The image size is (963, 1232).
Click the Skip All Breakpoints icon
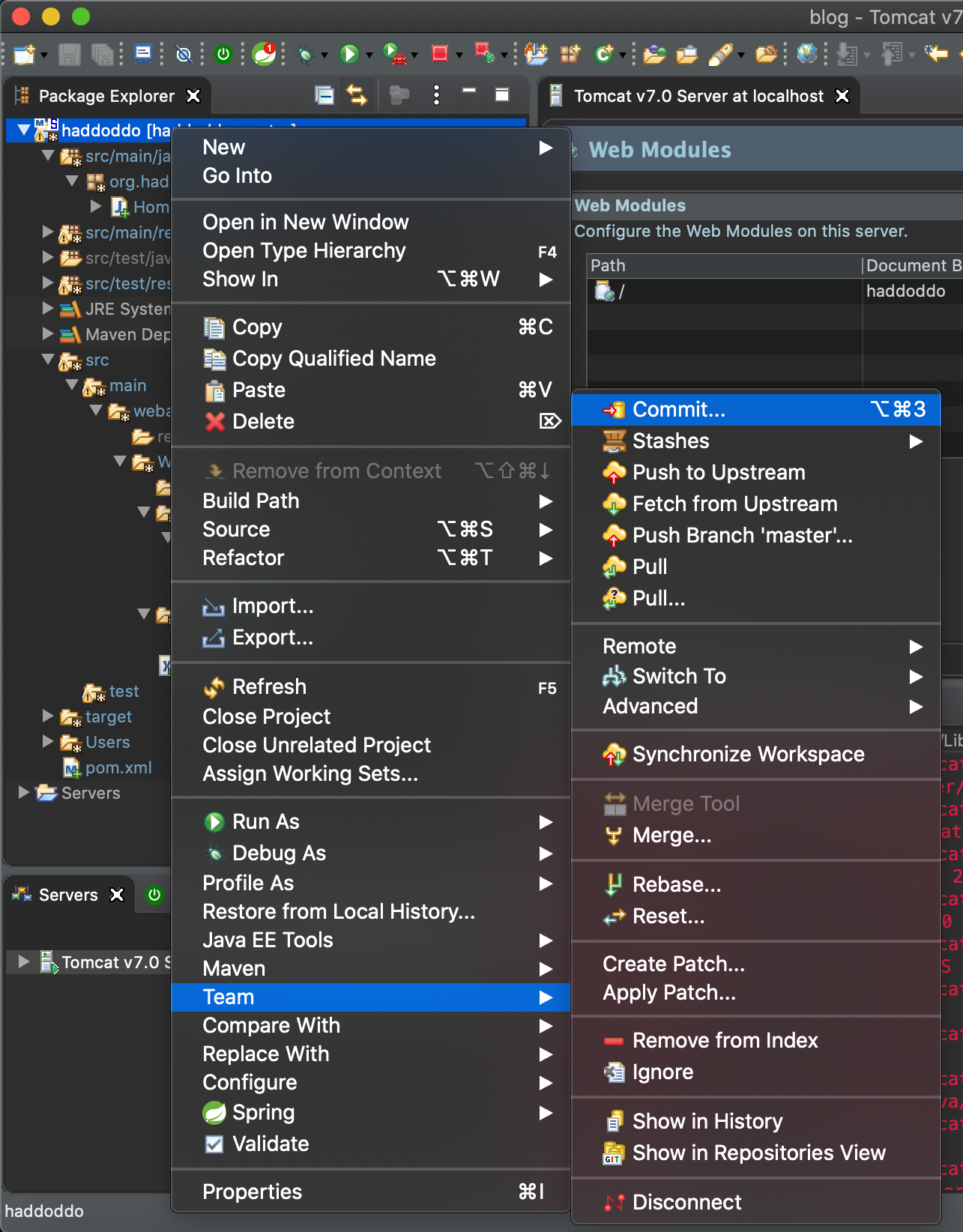coord(184,54)
